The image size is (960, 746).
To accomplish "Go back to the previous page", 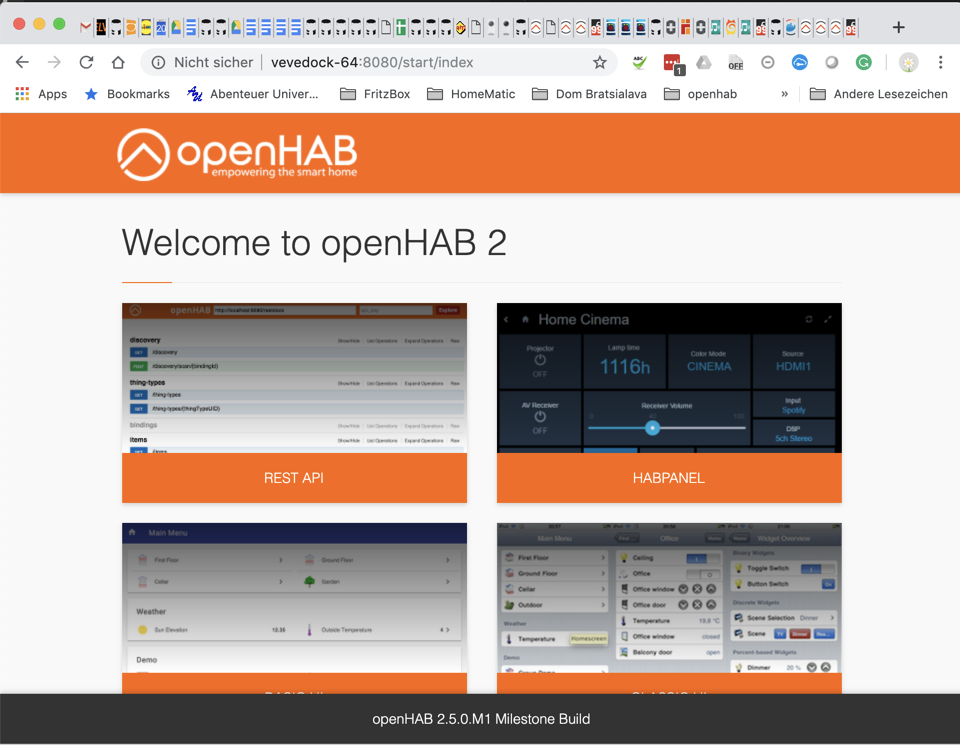I will click(x=22, y=62).
